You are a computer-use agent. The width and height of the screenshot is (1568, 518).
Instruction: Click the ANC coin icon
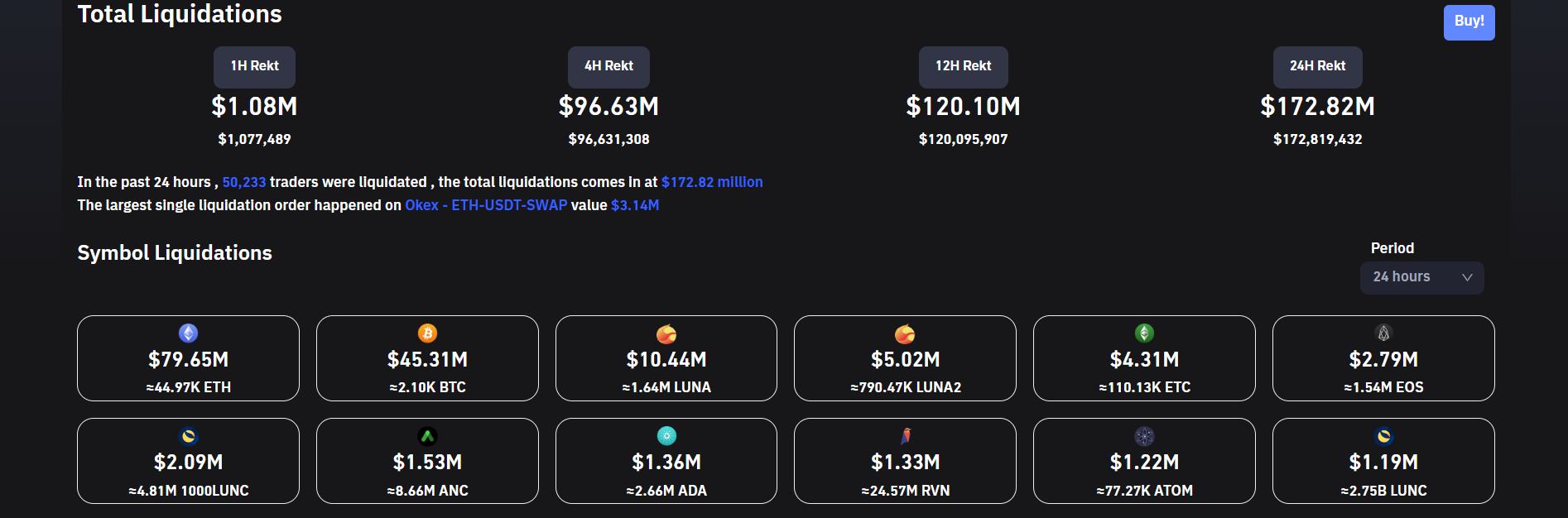tap(427, 436)
